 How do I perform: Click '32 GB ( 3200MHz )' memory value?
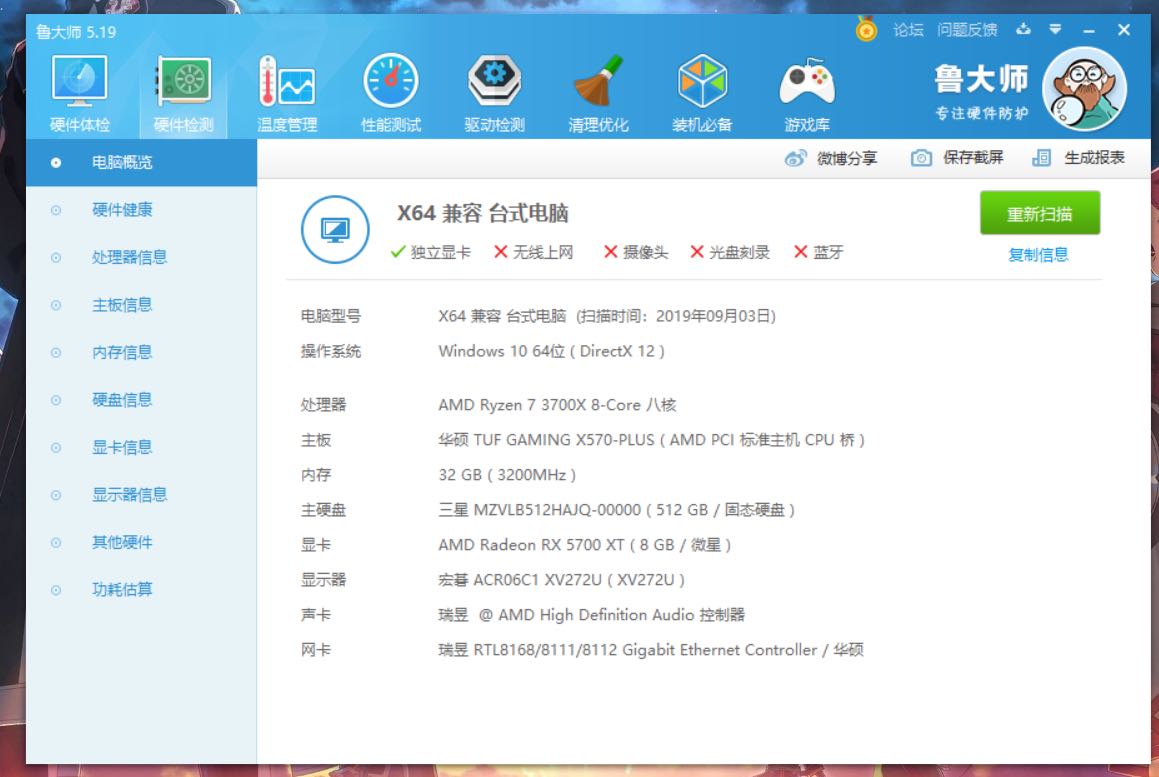pyautogui.click(x=507, y=475)
